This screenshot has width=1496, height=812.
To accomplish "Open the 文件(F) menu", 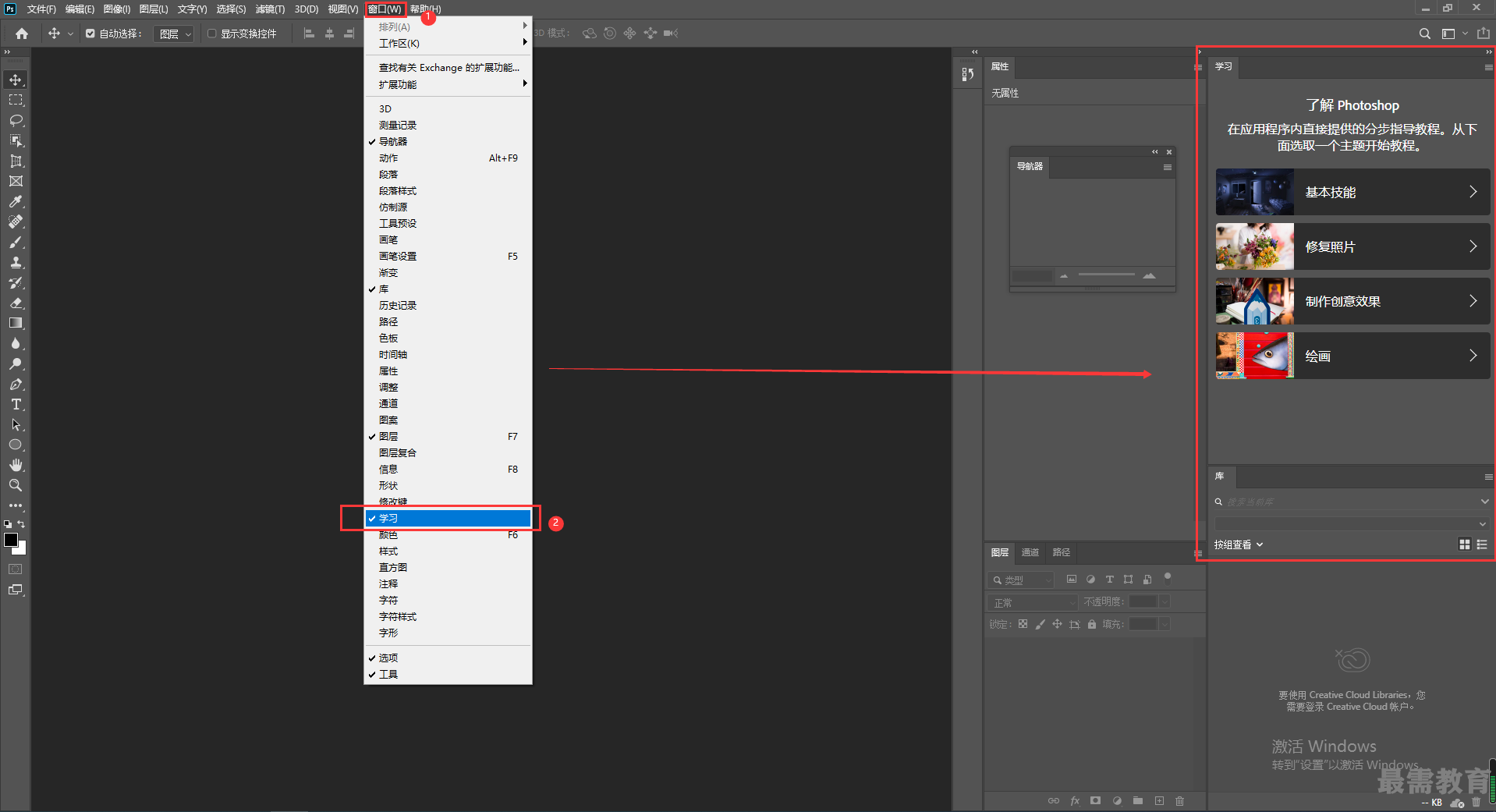I will coord(41,9).
